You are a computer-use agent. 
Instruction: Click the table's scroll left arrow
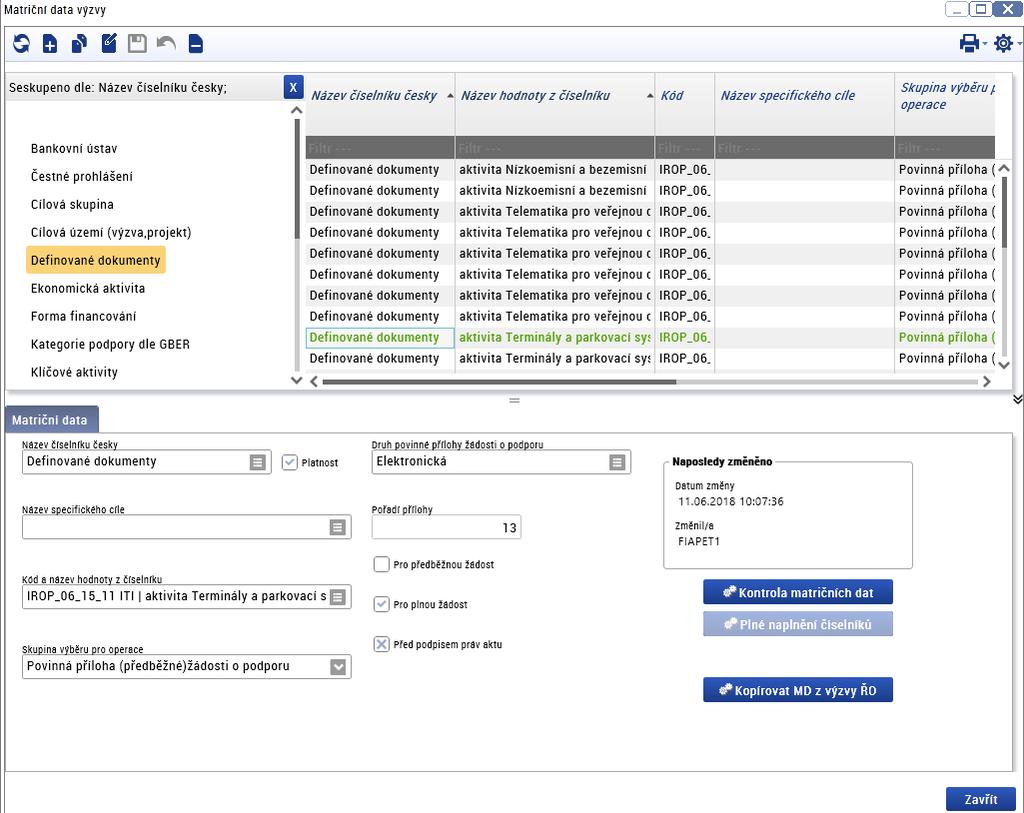click(x=314, y=381)
